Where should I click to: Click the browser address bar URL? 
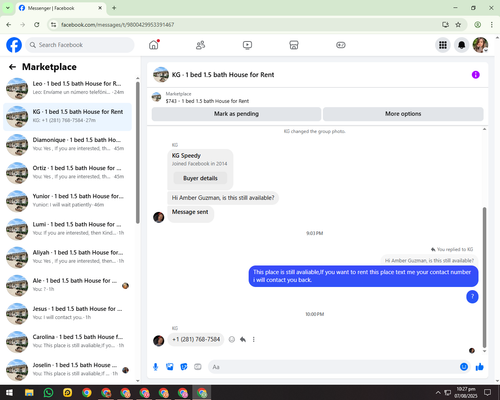pyautogui.click(x=117, y=25)
